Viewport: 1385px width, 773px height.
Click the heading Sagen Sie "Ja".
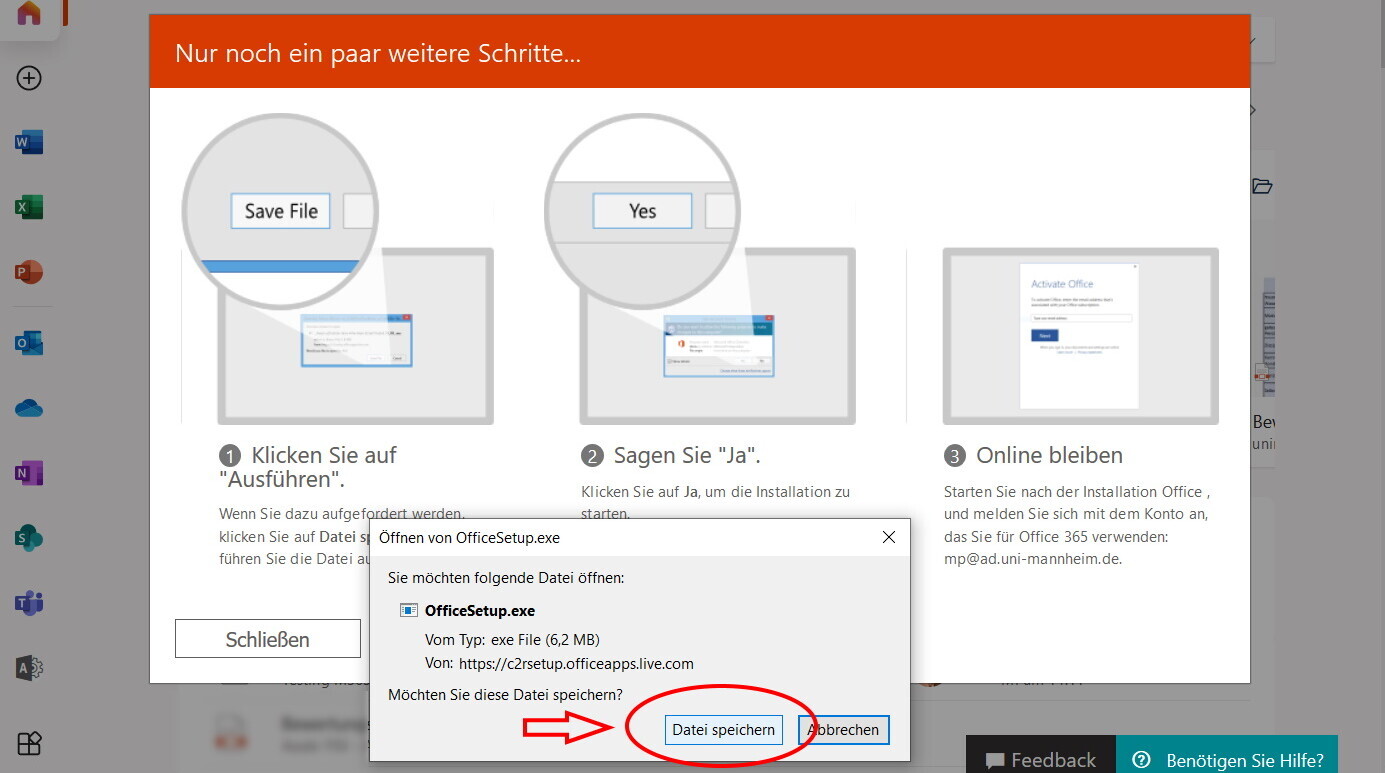pos(687,455)
